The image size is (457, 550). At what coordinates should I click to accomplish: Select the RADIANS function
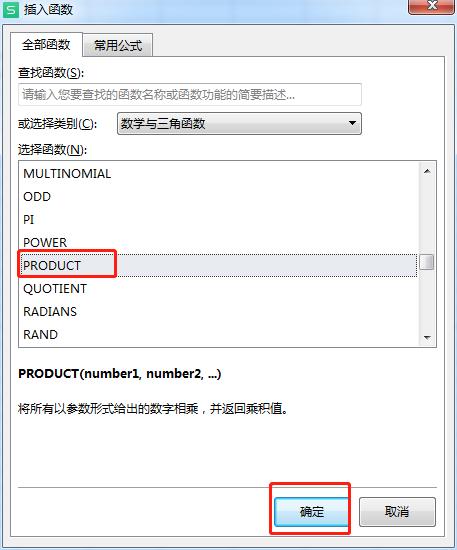(217, 311)
